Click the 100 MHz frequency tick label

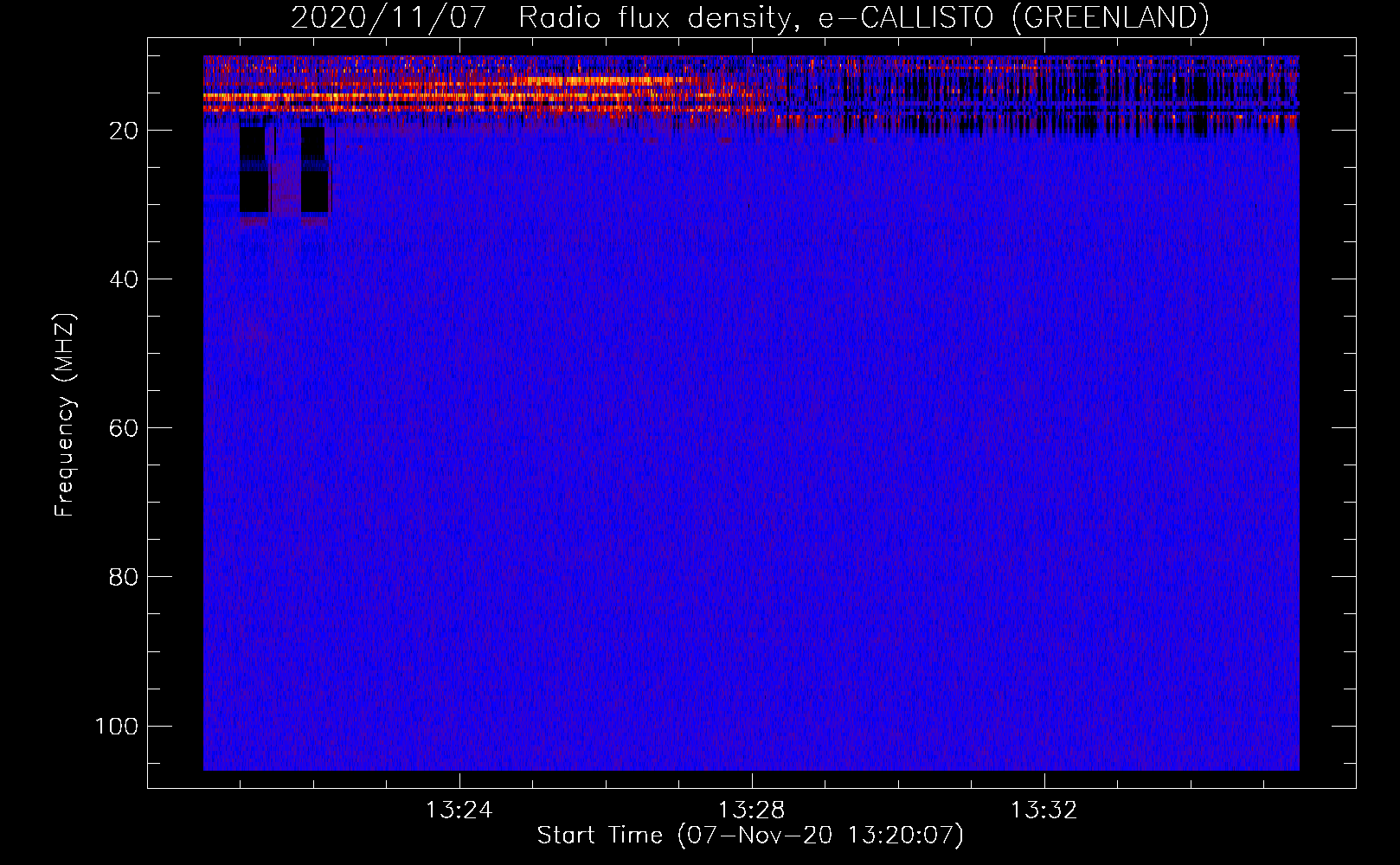click(x=116, y=726)
